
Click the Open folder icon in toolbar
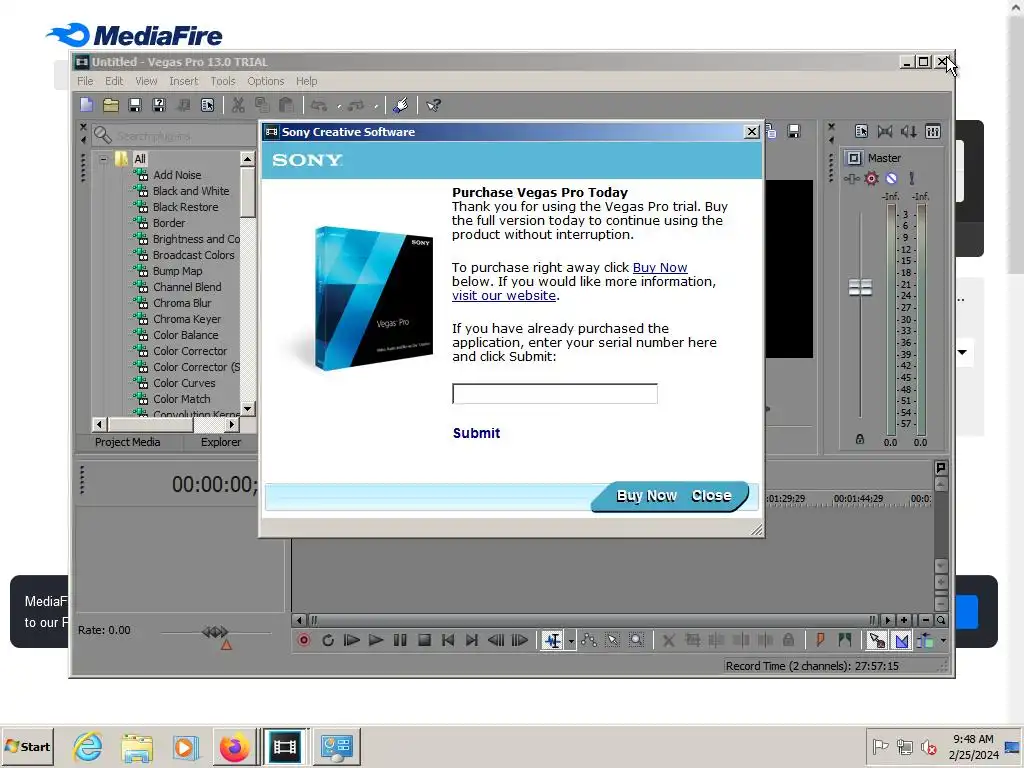110,105
